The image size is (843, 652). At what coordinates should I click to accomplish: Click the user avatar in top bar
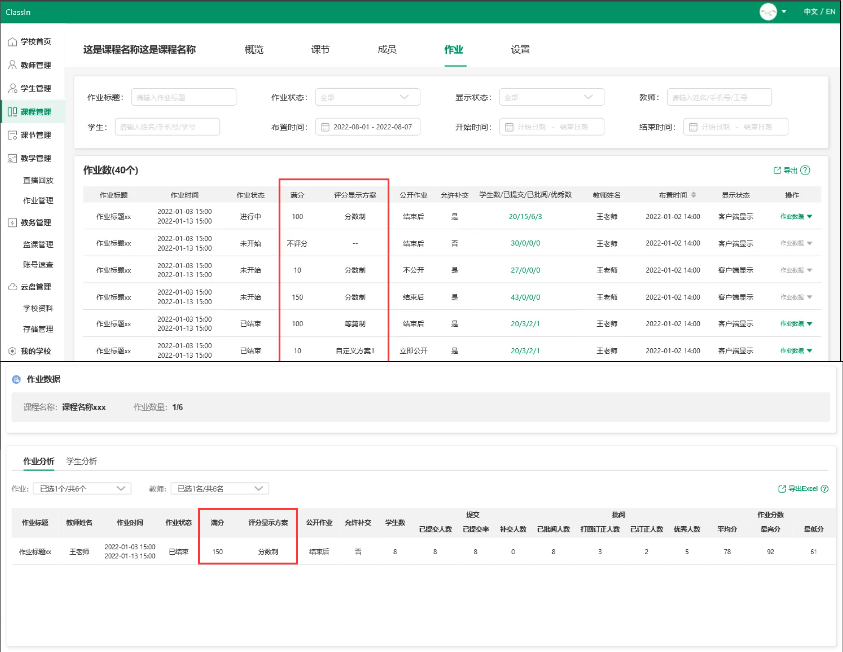tap(768, 11)
